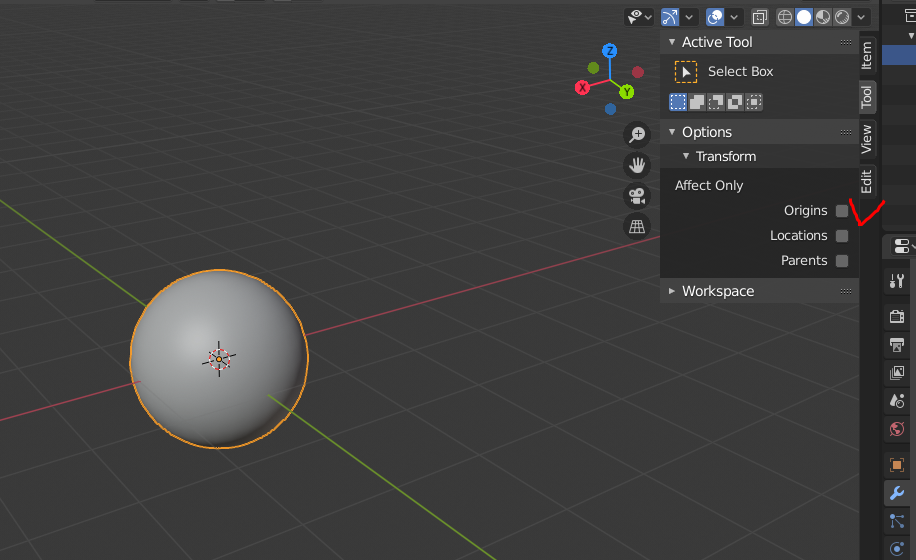Collapse the Options panel
The image size is (916, 560).
coord(672,132)
